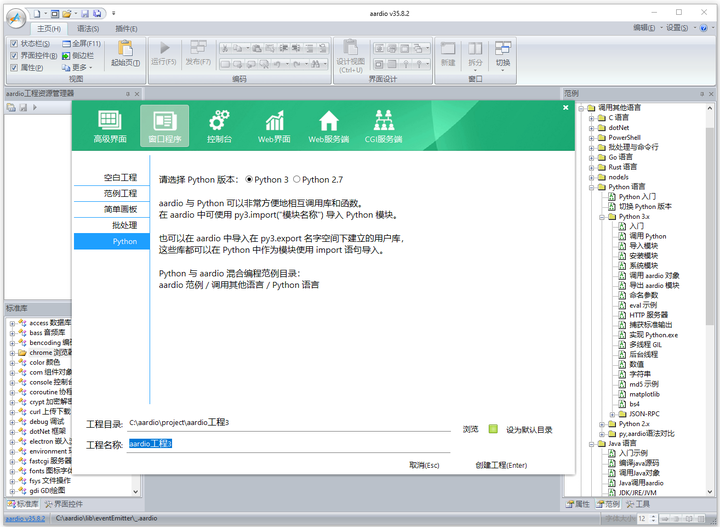This screenshot has width=720, height=527.
Task: Expand the Python 2.x folder
Action: coord(602,424)
